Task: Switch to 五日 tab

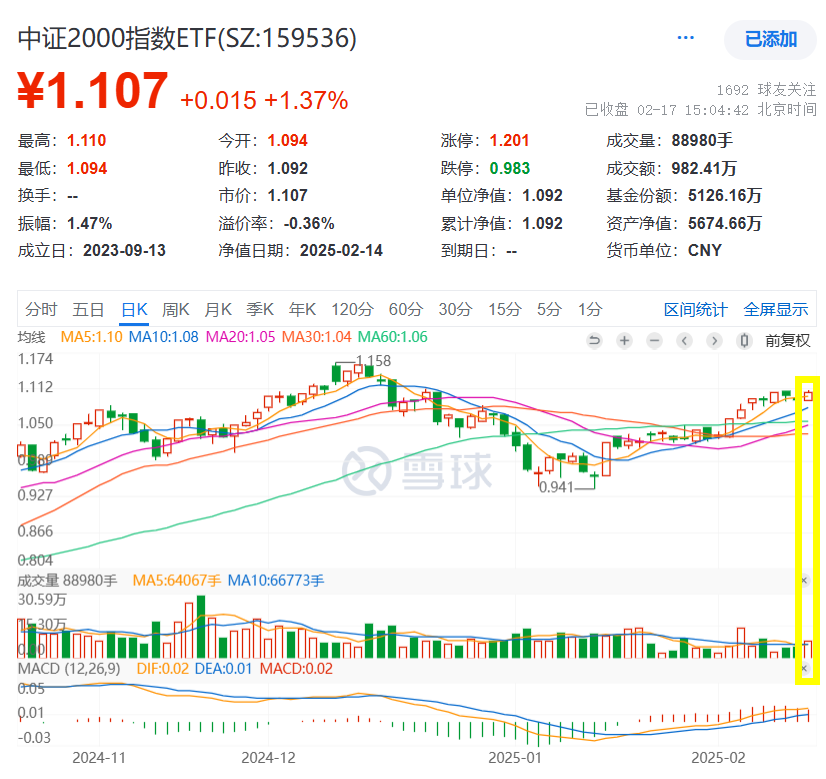Action: click(88, 309)
